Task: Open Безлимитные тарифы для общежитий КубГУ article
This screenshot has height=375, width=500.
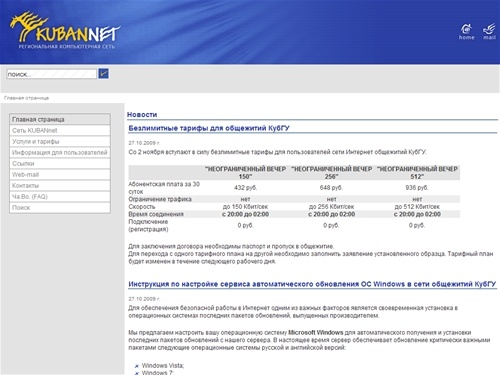Action: 209,128
